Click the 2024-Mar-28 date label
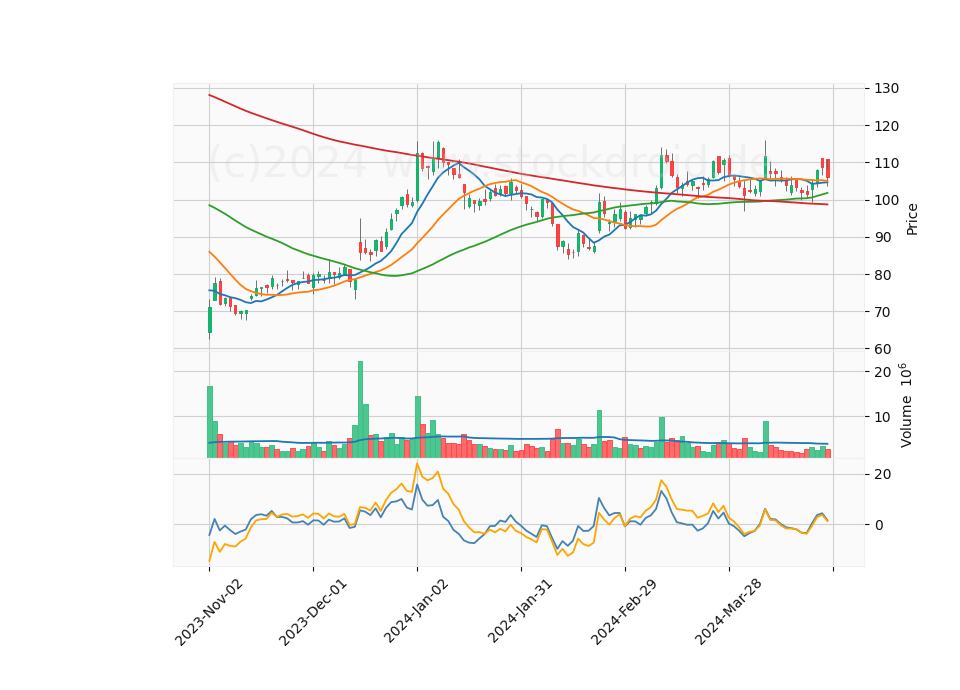This screenshot has width=960, height=690. pyautogui.click(x=728, y=612)
